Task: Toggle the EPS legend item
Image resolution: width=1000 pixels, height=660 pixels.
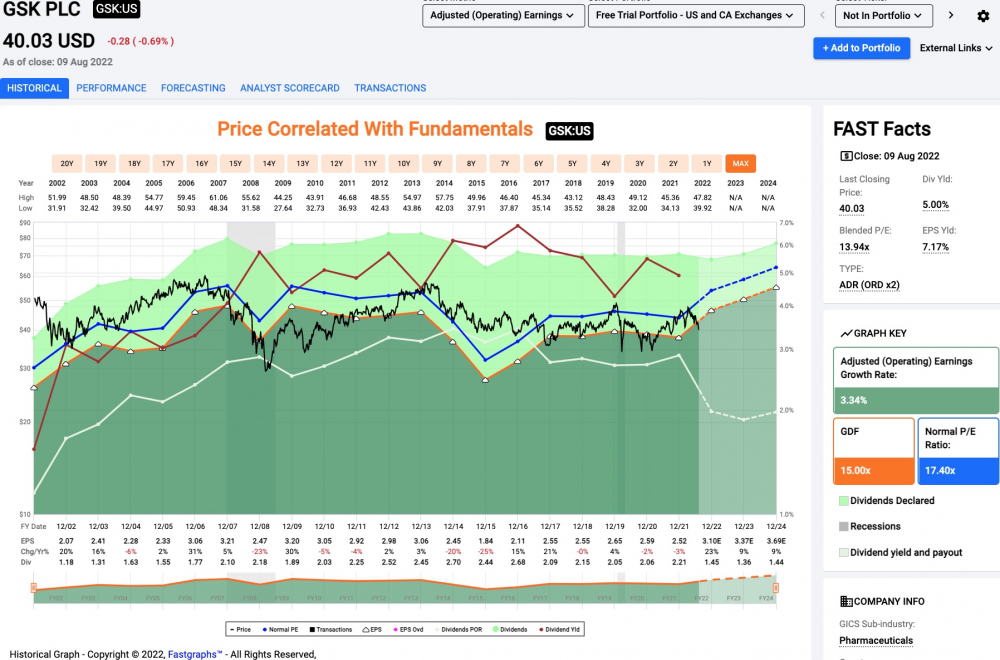Action: (x=372, y=629)
